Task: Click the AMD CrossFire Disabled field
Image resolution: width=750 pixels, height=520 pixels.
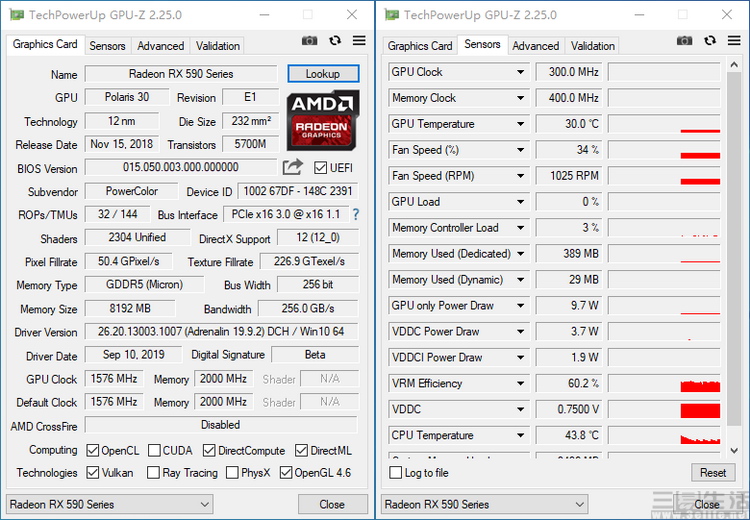Action: click(221, 425)
